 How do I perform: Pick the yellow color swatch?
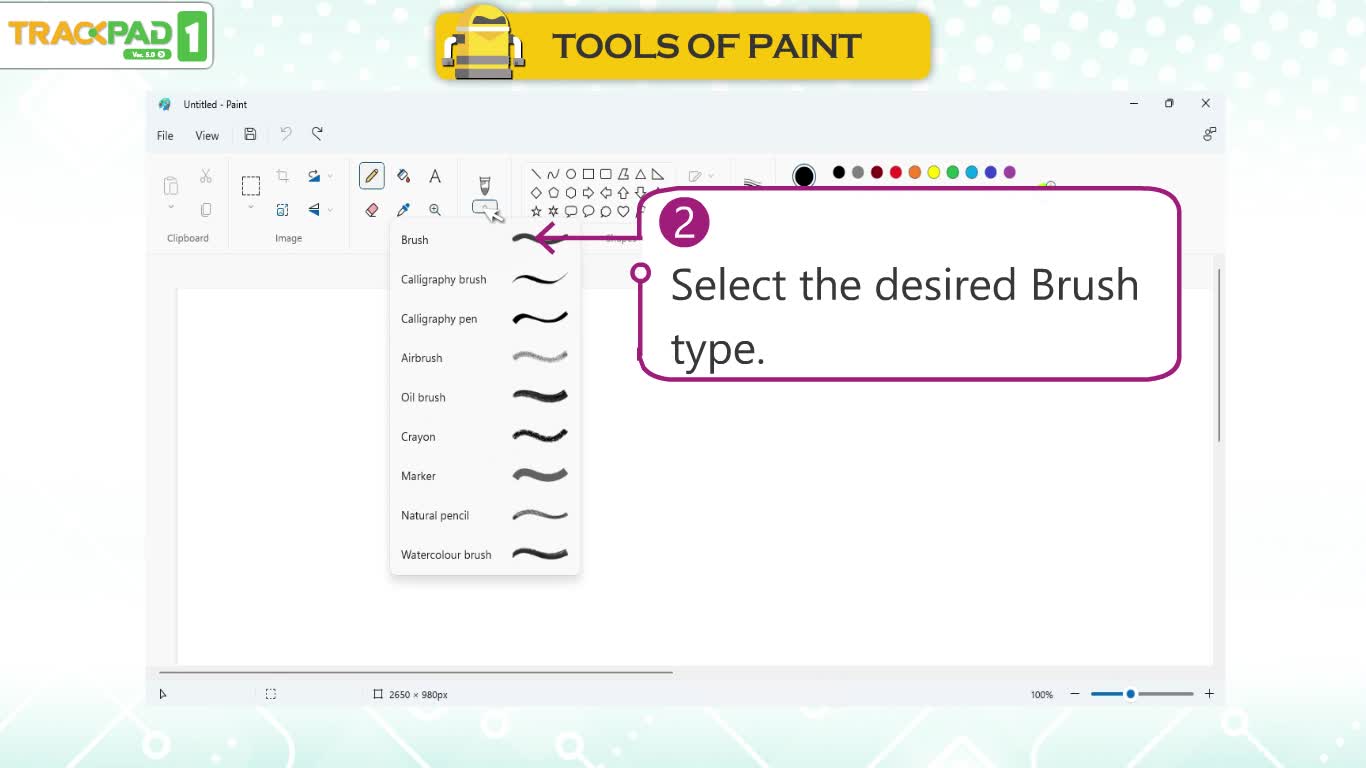click(x=934, y=172)
